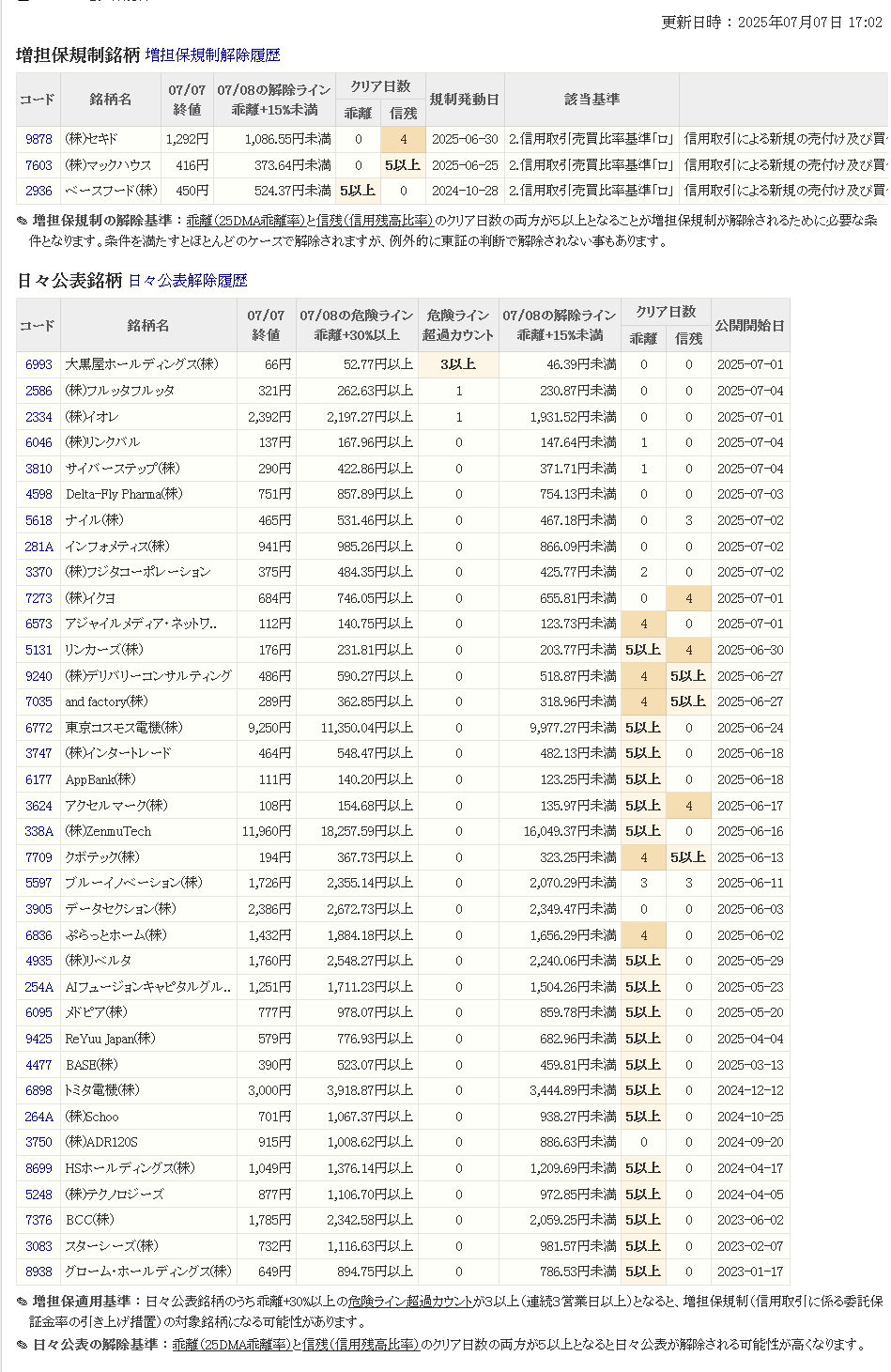Visit the 6046 stock code link
This screenshot has height=1372, width=891.
coord(38,442)
